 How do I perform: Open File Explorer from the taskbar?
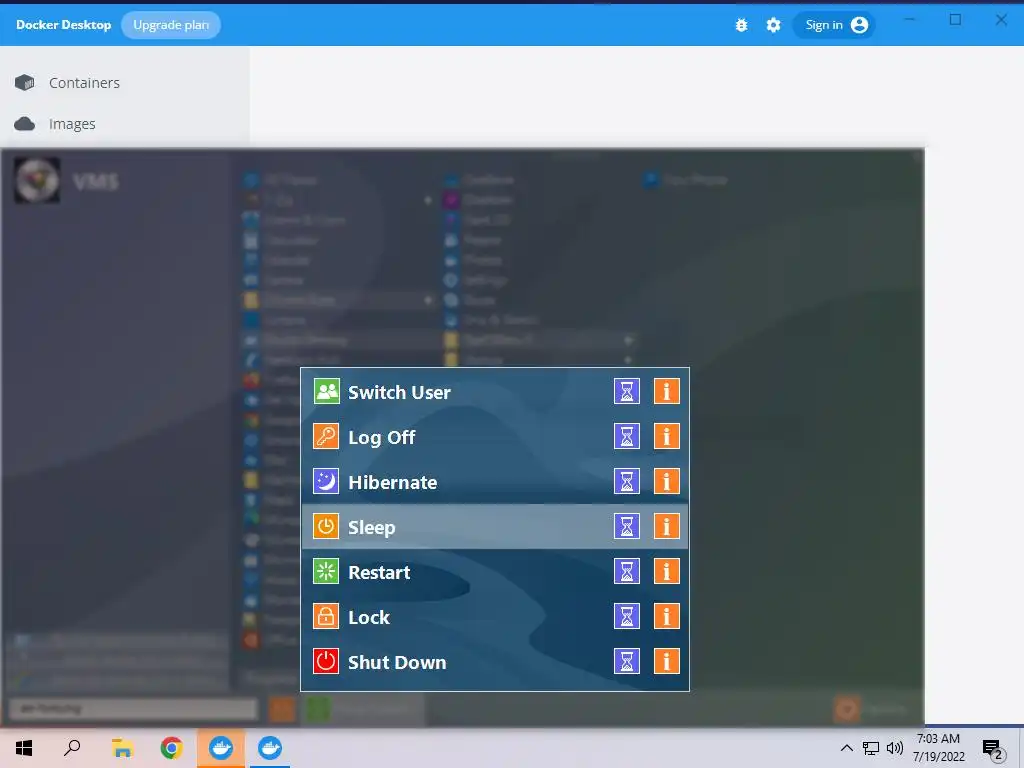[122, 748]
